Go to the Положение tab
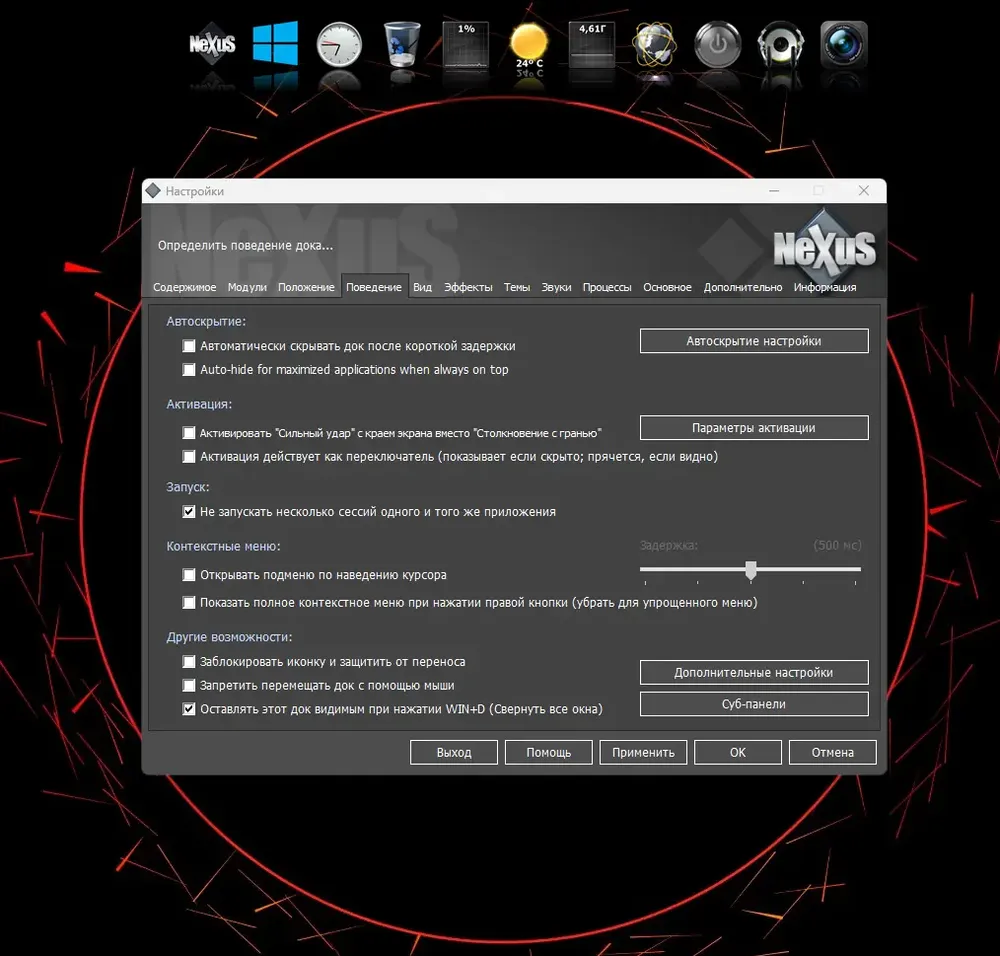Viewport: 1000px width, 956px height. pos(306,287)
